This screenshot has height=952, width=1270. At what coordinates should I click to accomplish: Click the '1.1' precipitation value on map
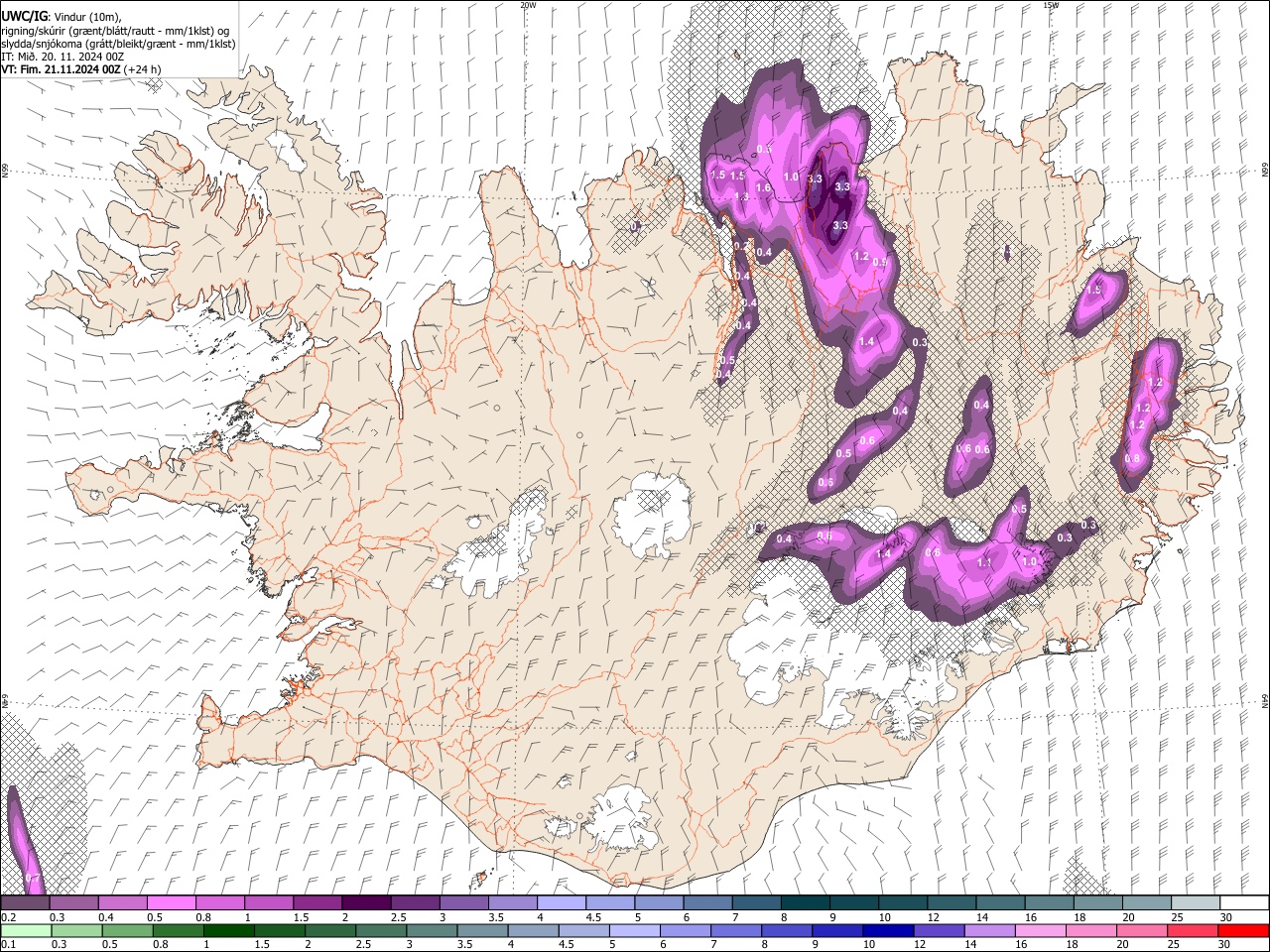tap(985, 562)
